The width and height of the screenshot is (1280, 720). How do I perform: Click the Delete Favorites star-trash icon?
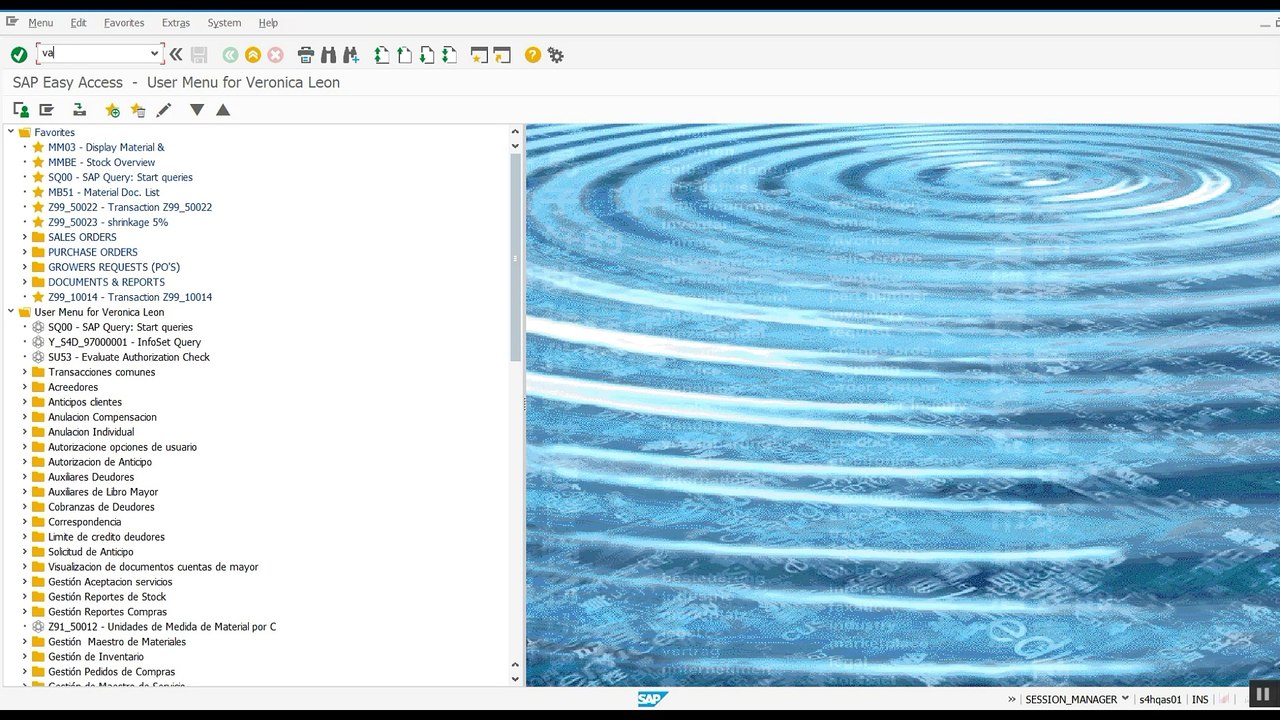138,110
